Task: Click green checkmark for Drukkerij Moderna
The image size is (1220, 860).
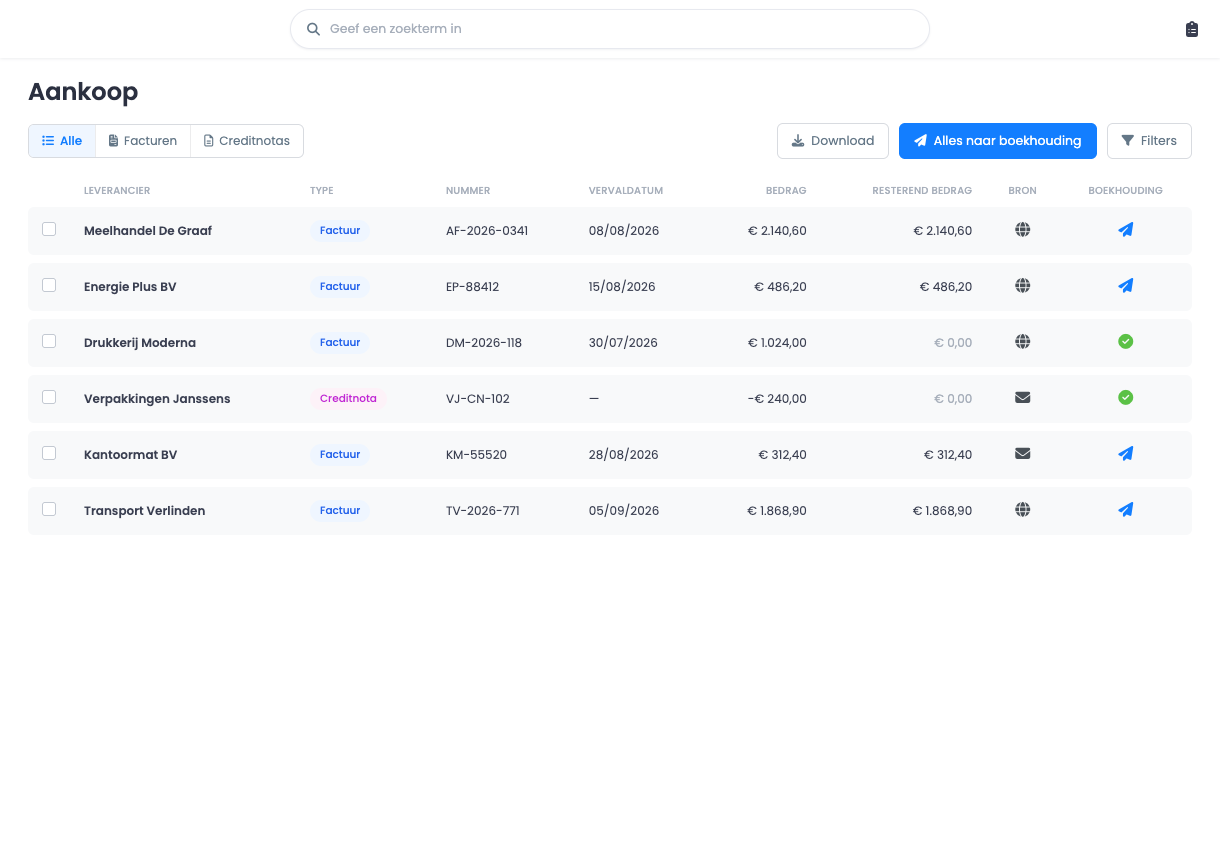Action: (1125, 342)
